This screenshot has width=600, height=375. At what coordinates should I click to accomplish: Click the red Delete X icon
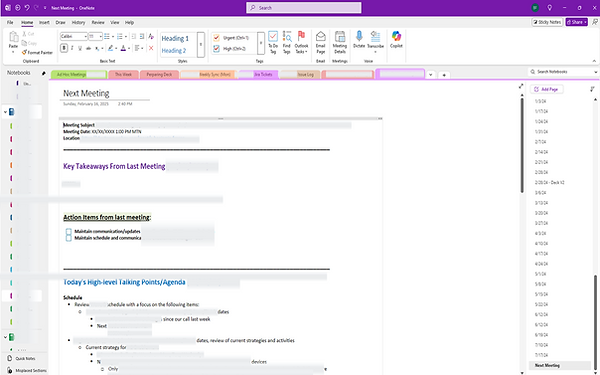[x=151, y=48]
